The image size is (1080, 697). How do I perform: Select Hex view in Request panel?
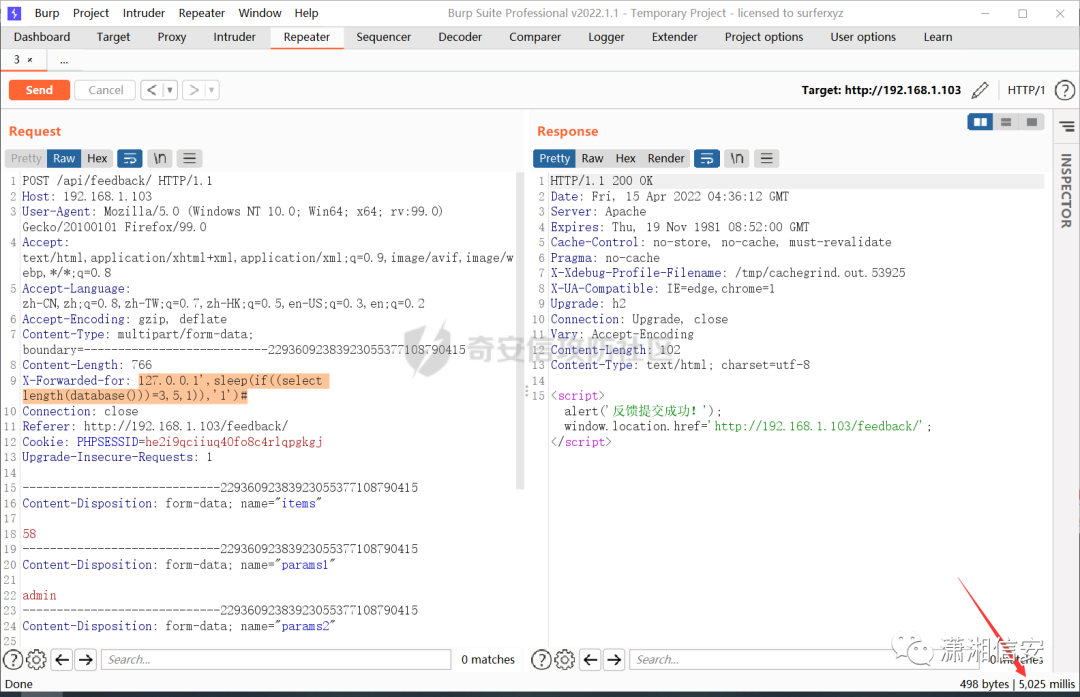tap(97, 158)
